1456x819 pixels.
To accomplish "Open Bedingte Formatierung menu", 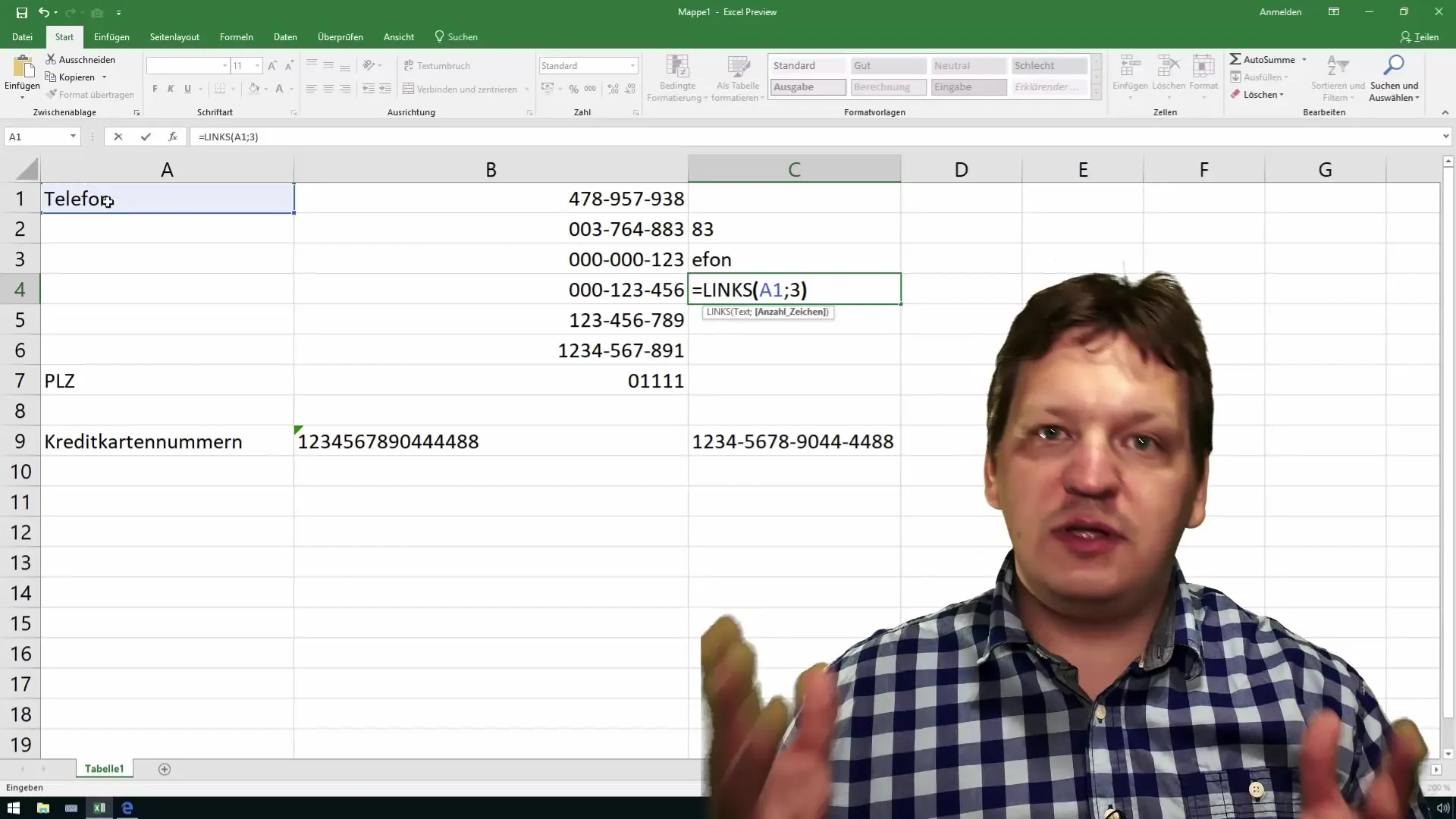I will (677, 77).
